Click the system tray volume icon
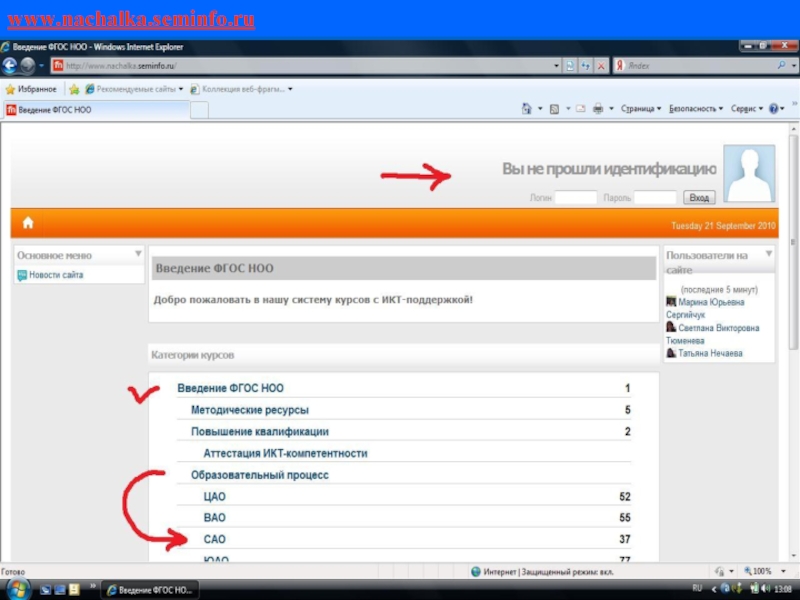Viewport: 800px width, 600px height. coord(765,589)
